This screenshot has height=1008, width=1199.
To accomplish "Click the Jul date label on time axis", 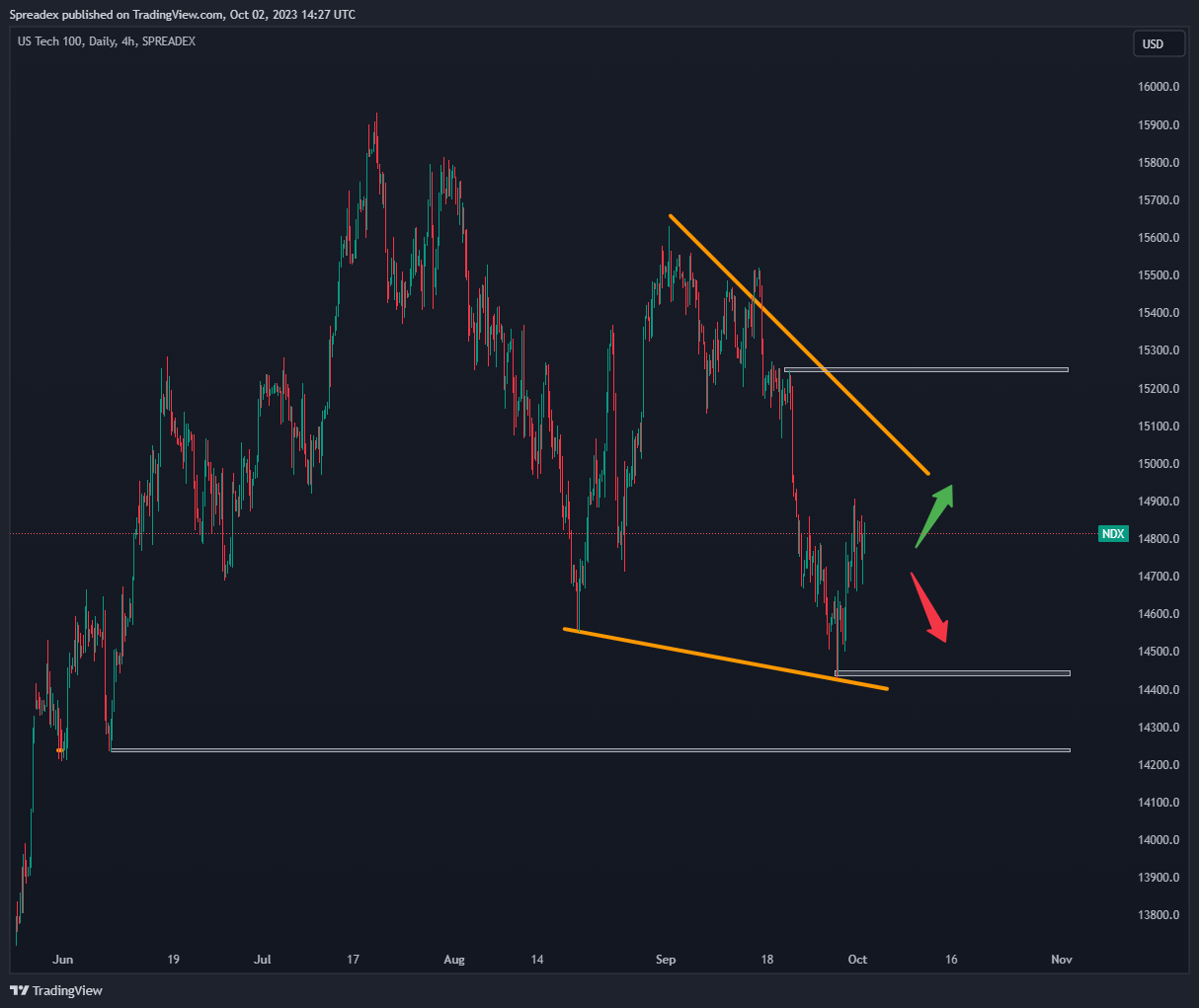I will (x=263, y=960).
